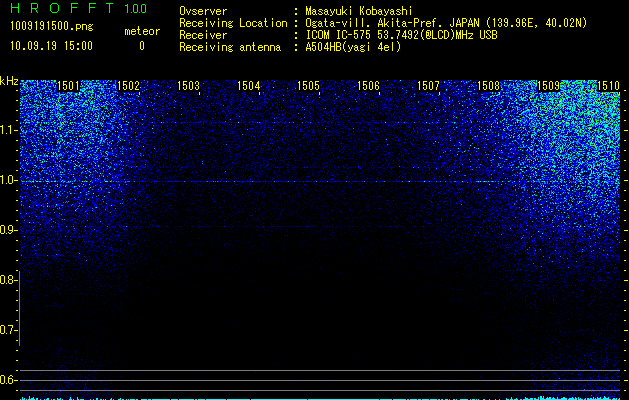
Task: Click the HROFFT title text
Action: click(62, 8)
